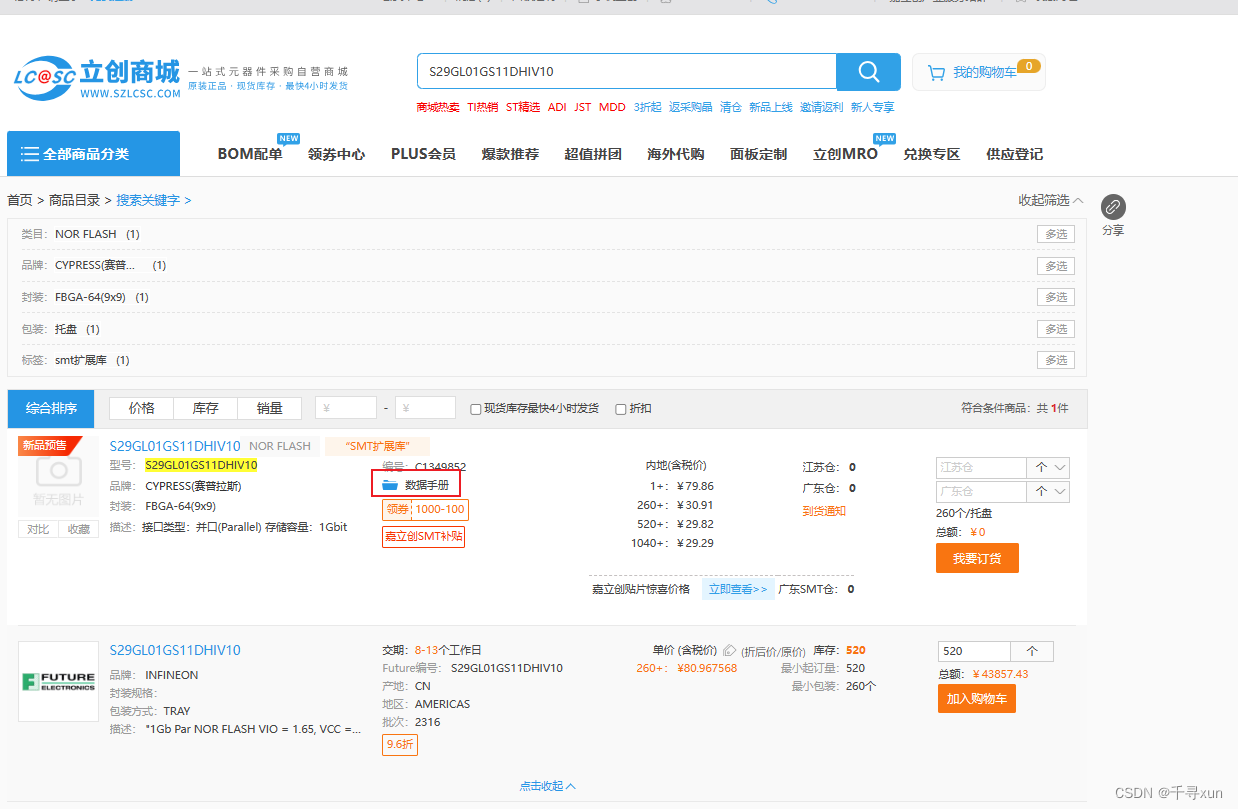Click the 广东仓 quantity input

(x=981, y=491)
